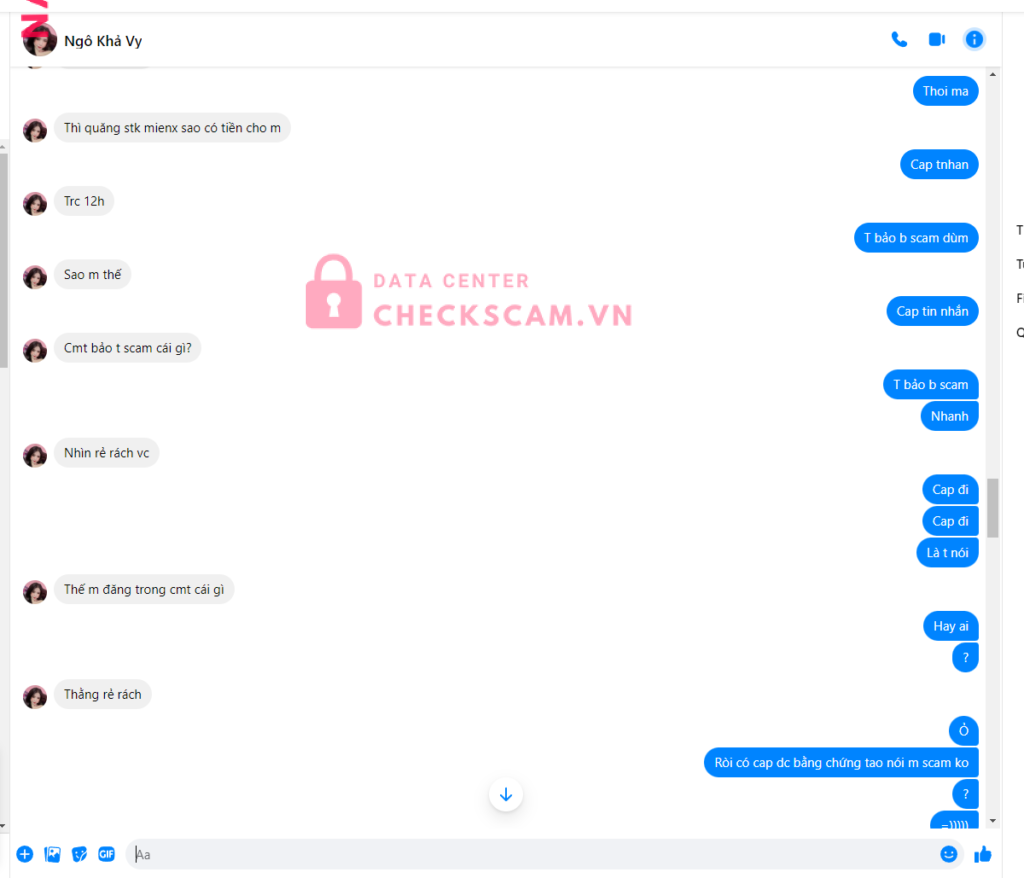Click sender avatar beside 'Thằng rẻ rách'
1024x878 pixels.
pyautogui.click(x=35, y=696)
